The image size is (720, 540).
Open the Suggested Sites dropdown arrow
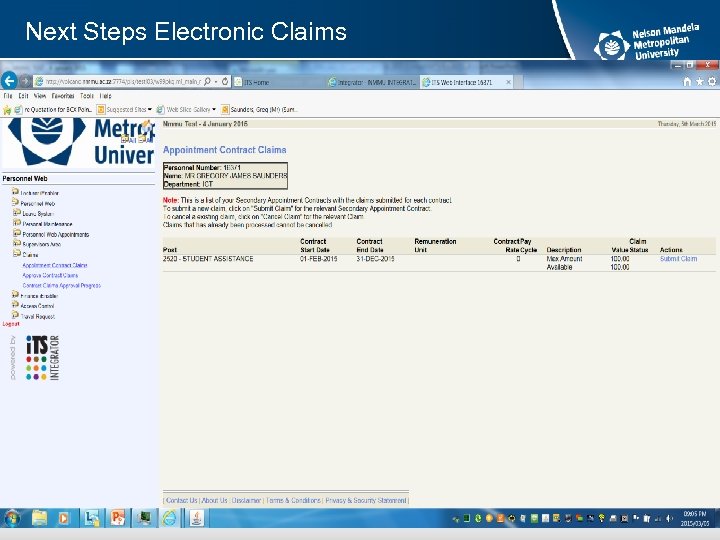(x=150, y=110)
